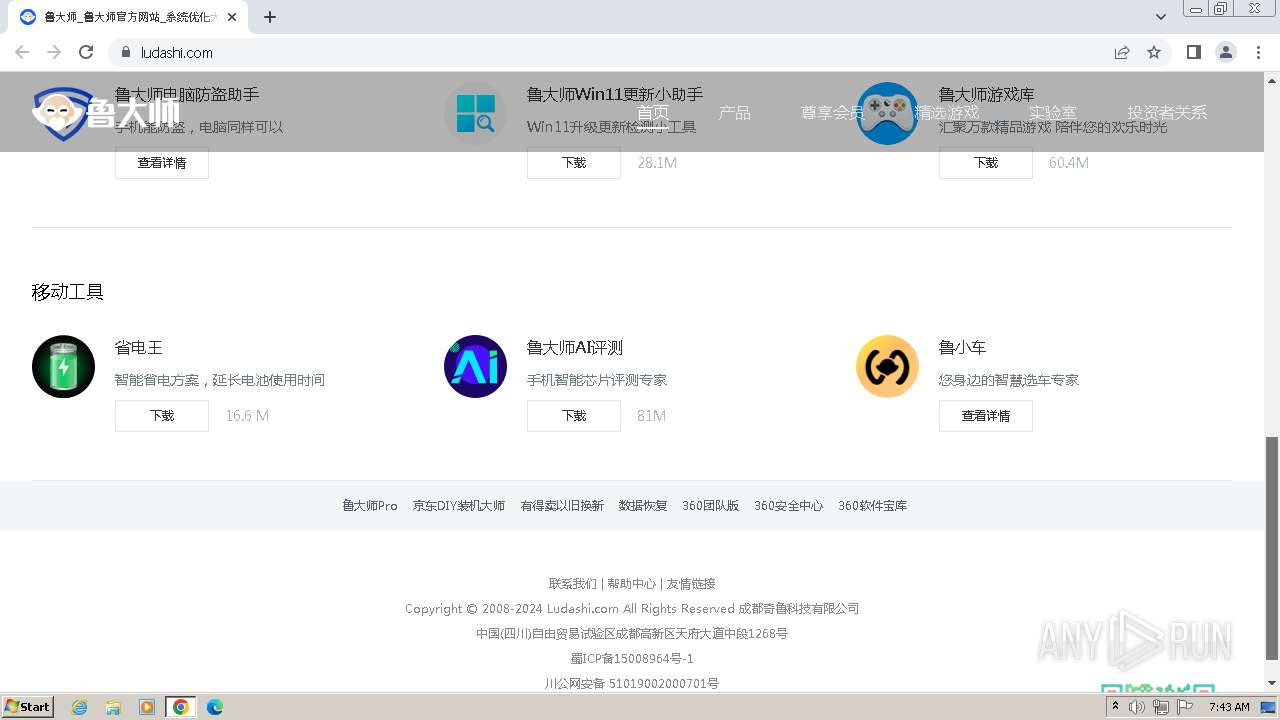
Task: Open the 数据恢复 footer link
Action: [x=643, y=506]
